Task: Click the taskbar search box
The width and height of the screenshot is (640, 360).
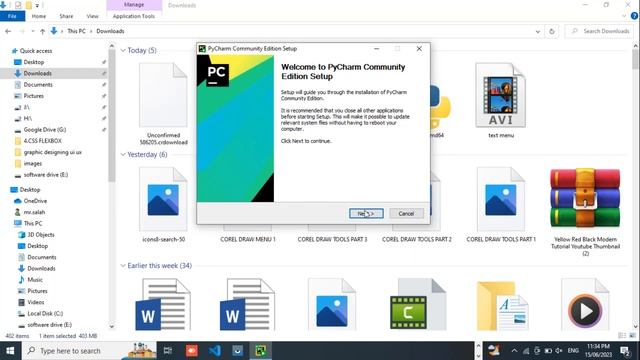Action: point(90,351)
